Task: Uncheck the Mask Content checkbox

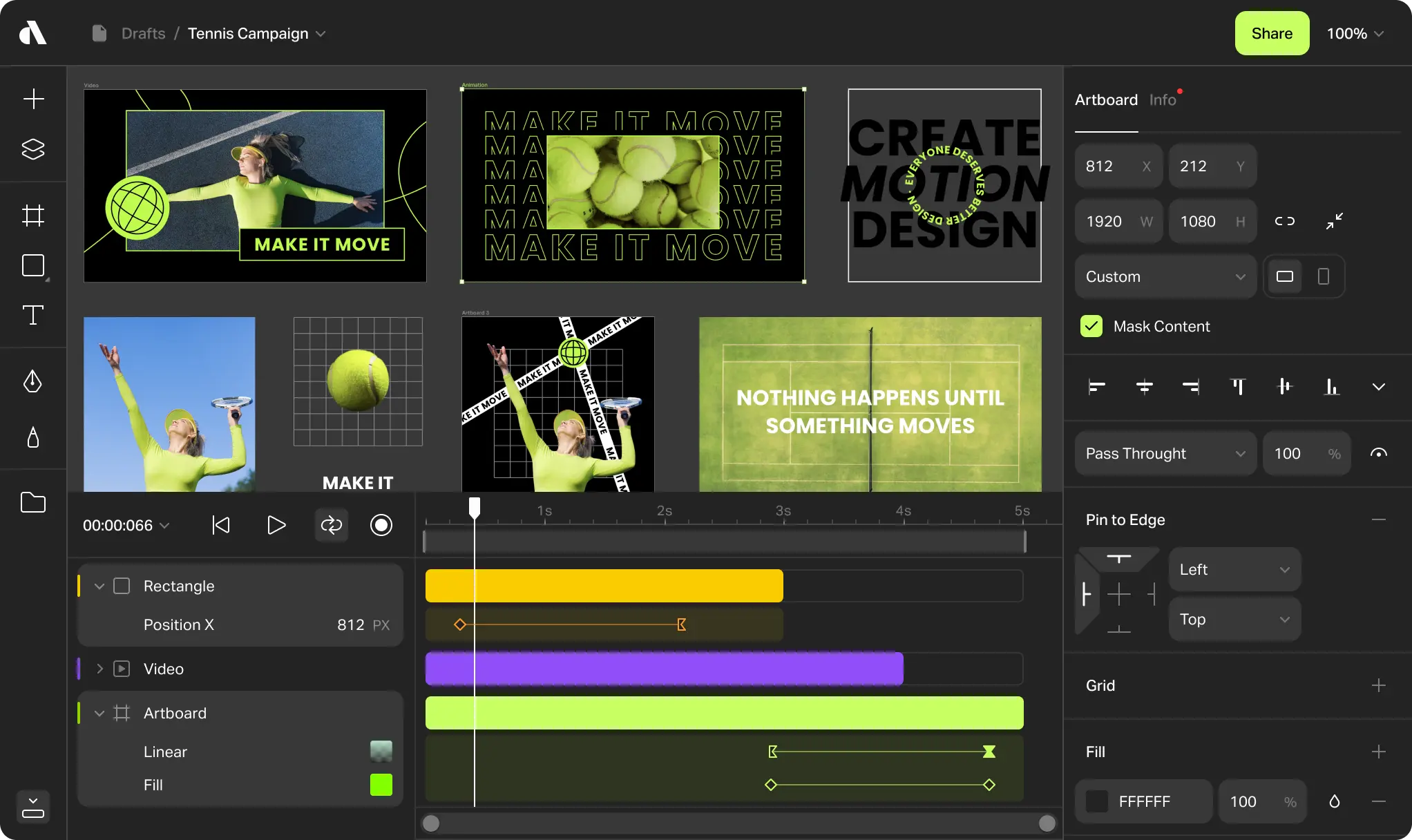Action: pyautogui.click(x=1091, y=326)
